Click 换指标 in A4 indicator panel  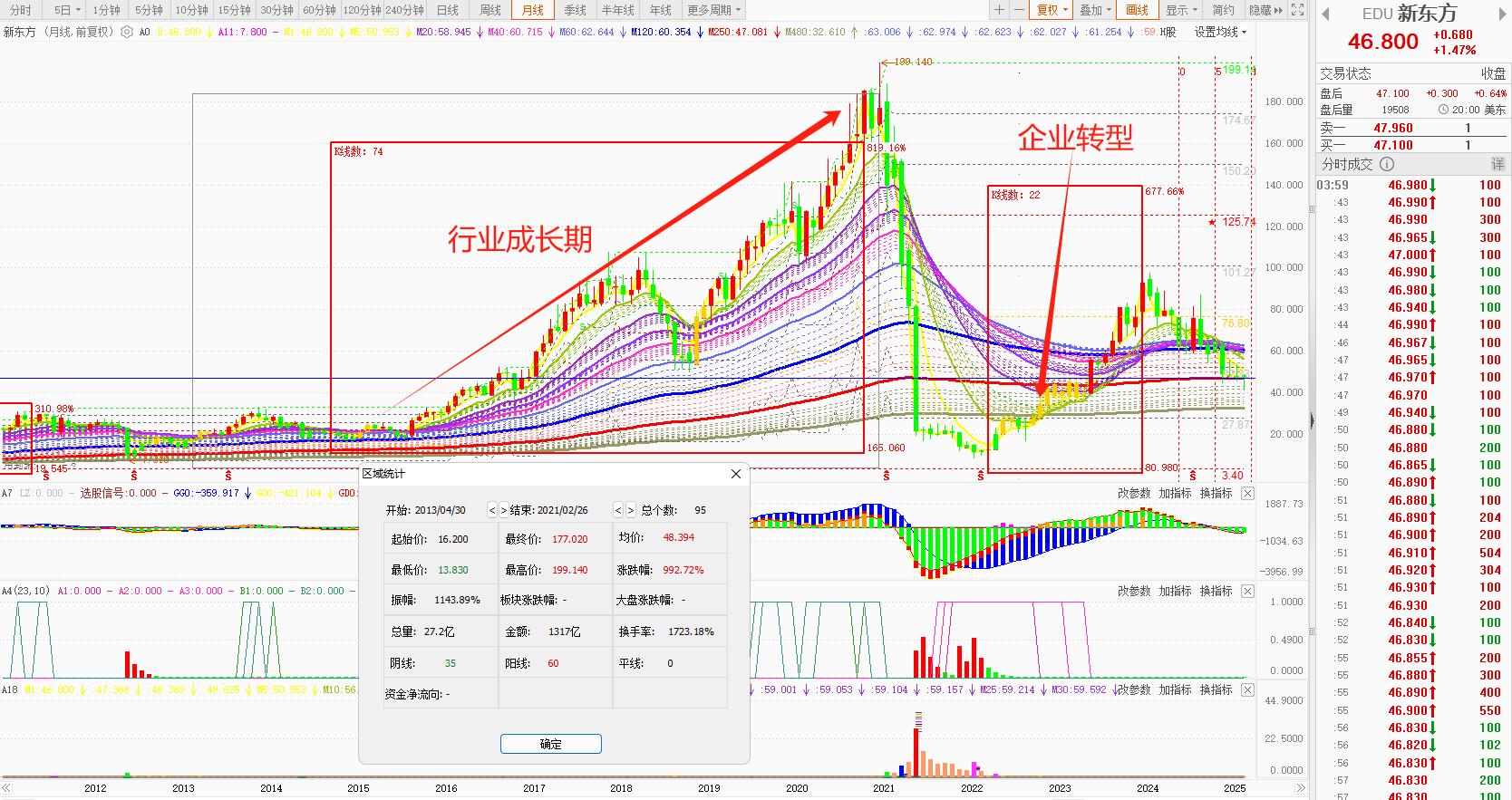click(x=1216, y=591)
